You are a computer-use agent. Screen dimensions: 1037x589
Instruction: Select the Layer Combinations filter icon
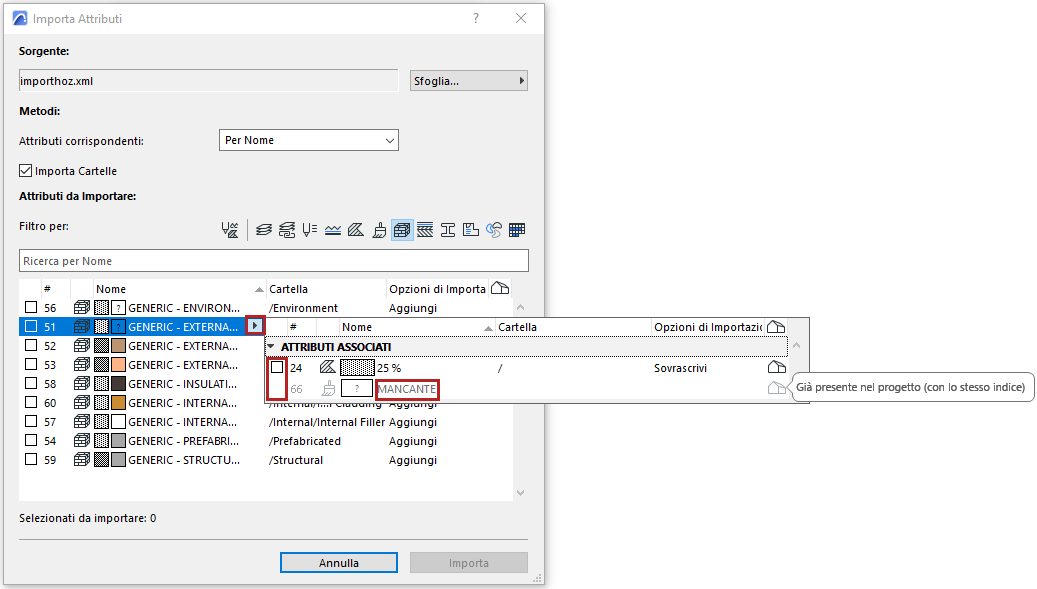[x=287, y=229]
